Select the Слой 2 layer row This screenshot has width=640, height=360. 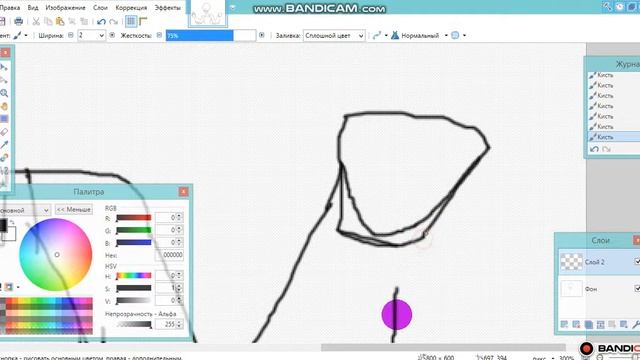pos(599,262)
